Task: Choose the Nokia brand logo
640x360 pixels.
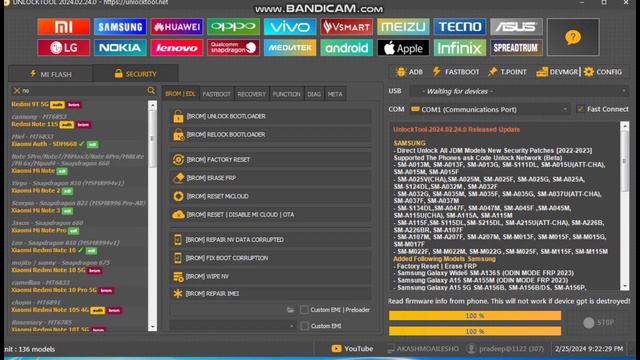Action: [120, 48]
